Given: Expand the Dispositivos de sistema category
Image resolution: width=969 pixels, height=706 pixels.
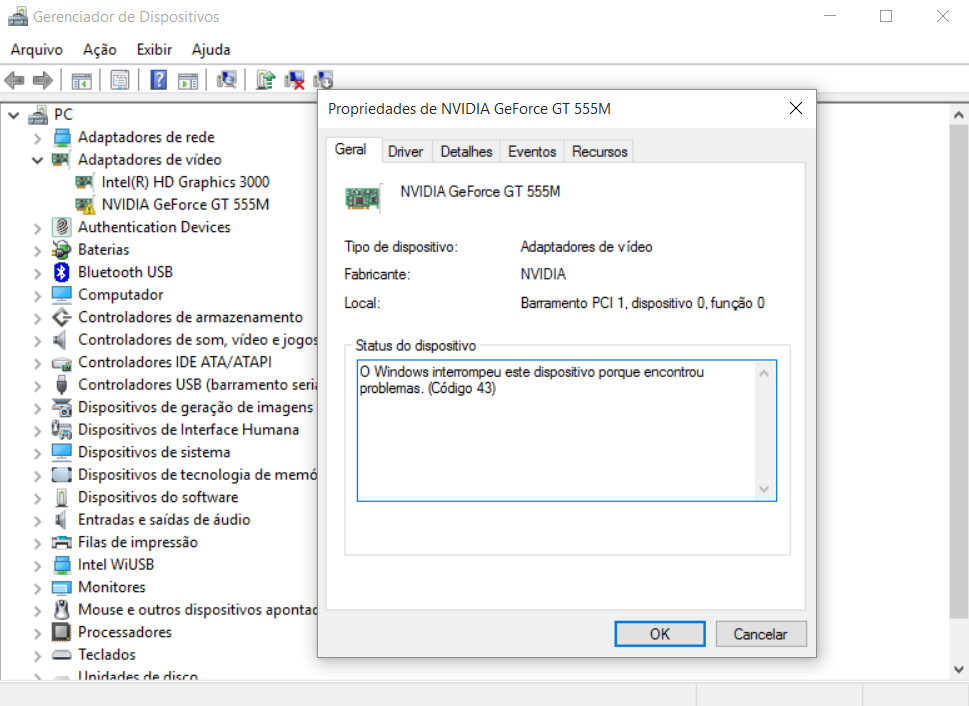Looking at the screenshot, I should coord(37,453).
